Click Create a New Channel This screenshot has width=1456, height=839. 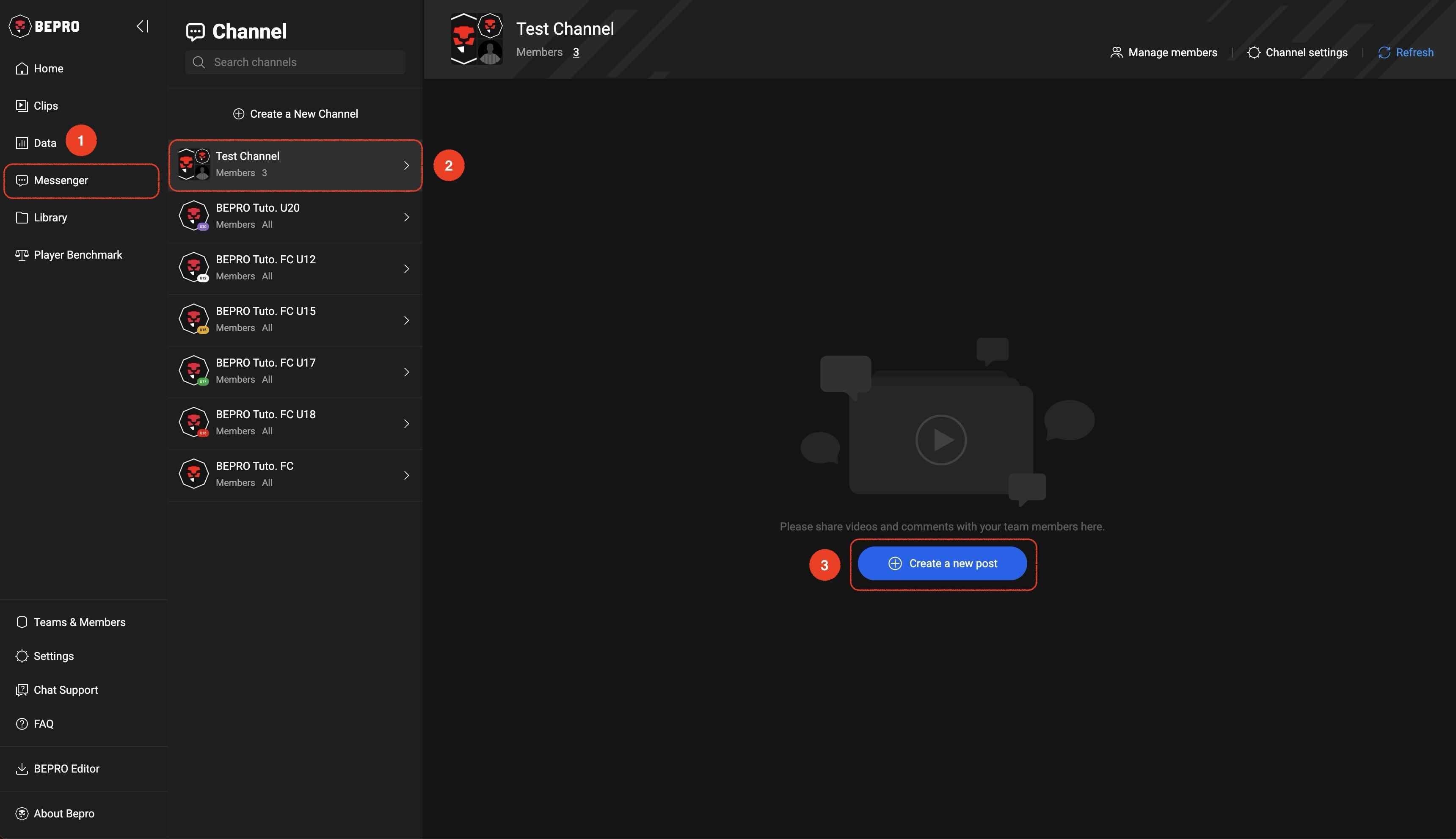tap(295, 113)
